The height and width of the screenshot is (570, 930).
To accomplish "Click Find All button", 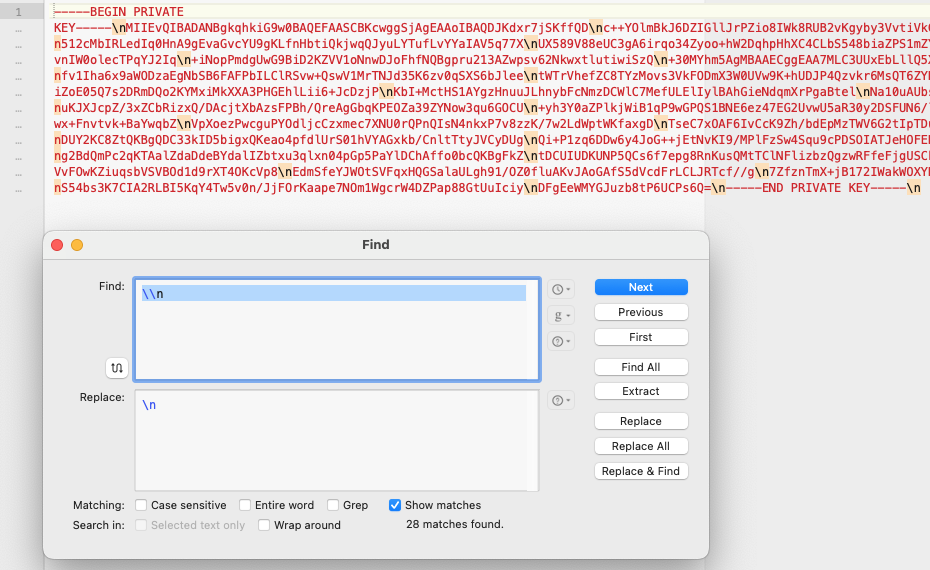I will [x=641, y=367].
